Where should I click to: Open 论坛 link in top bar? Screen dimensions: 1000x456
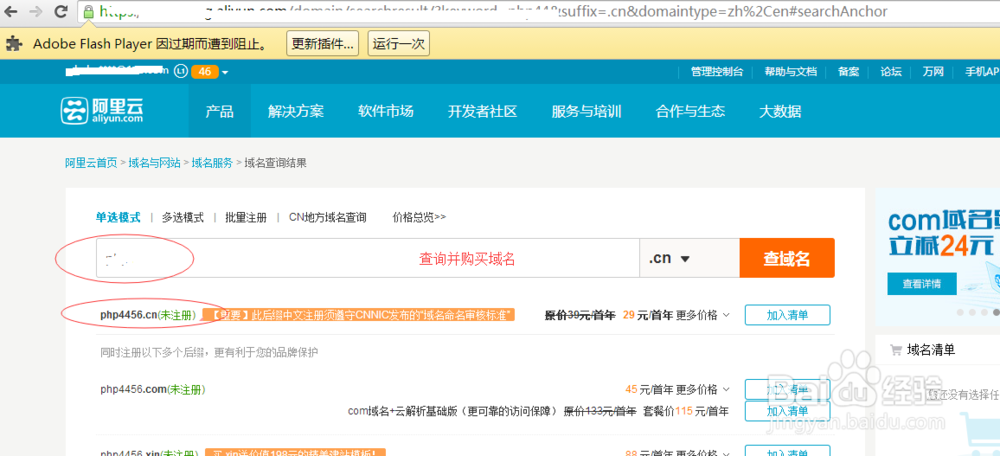[x=891, y=71]
